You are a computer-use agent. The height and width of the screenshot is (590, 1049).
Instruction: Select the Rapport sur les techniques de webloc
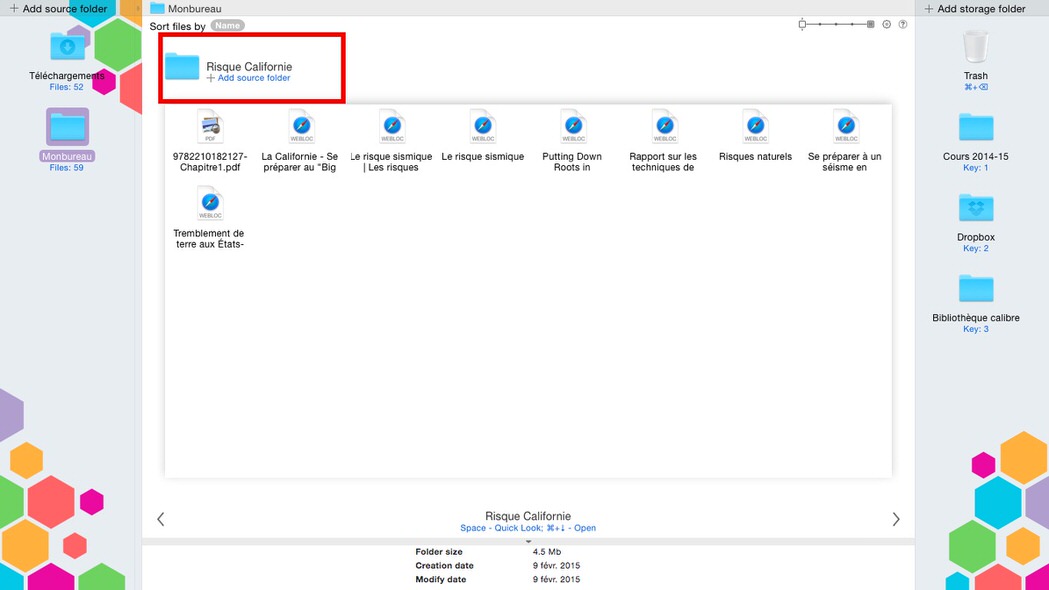coord(664,142)
